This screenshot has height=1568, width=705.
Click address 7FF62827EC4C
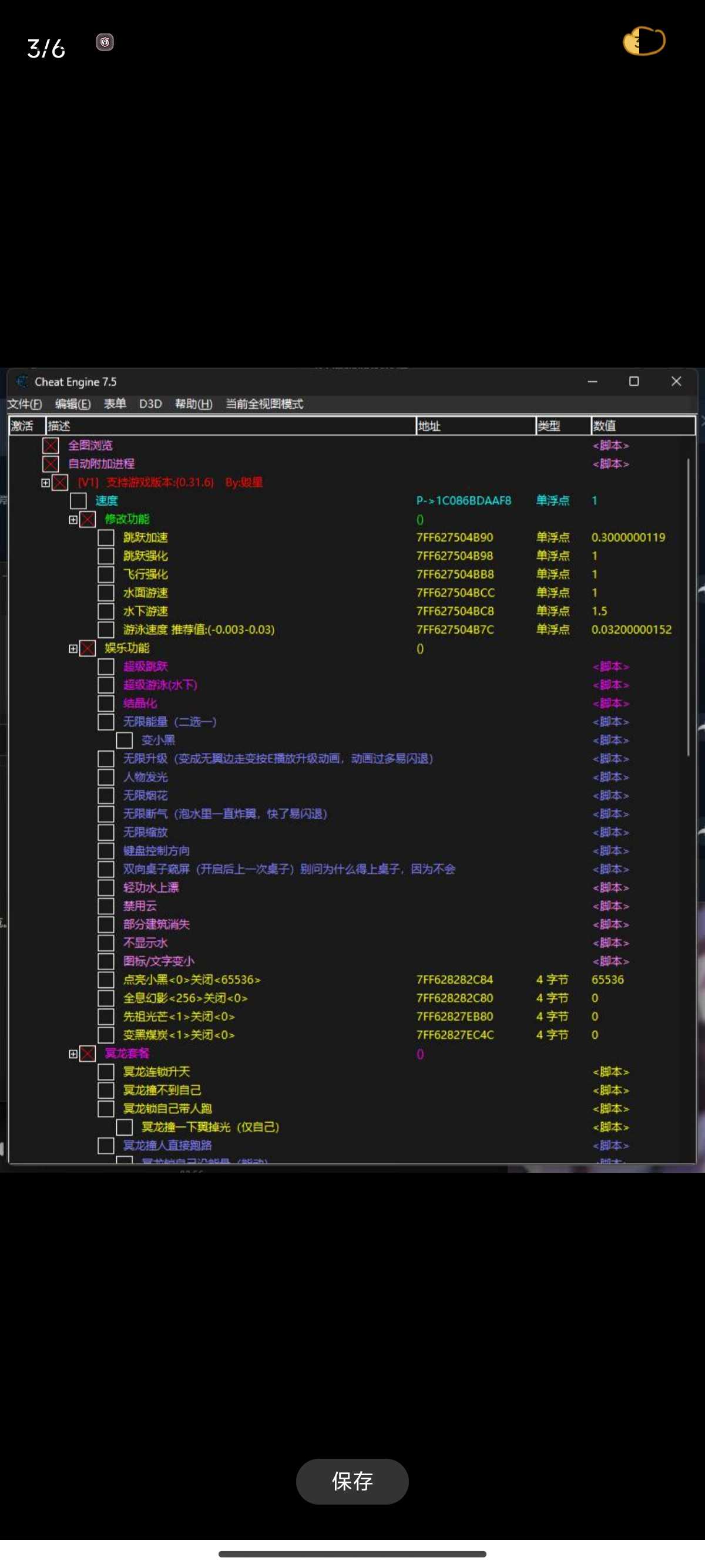pyautogui.click(x=455, y=1035)
